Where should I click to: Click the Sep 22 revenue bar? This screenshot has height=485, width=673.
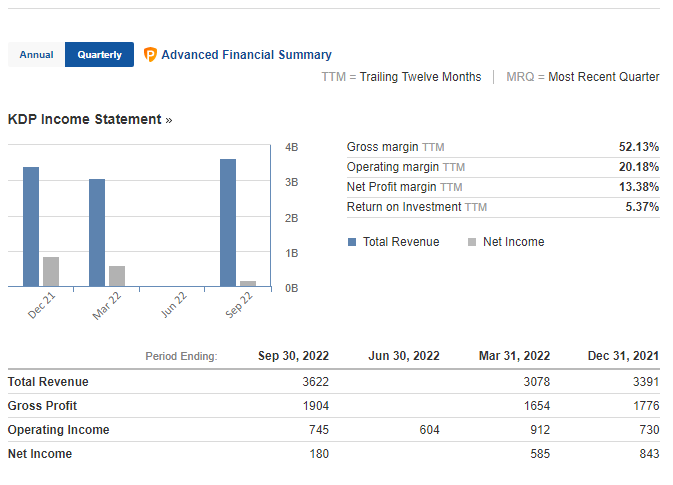228,223
